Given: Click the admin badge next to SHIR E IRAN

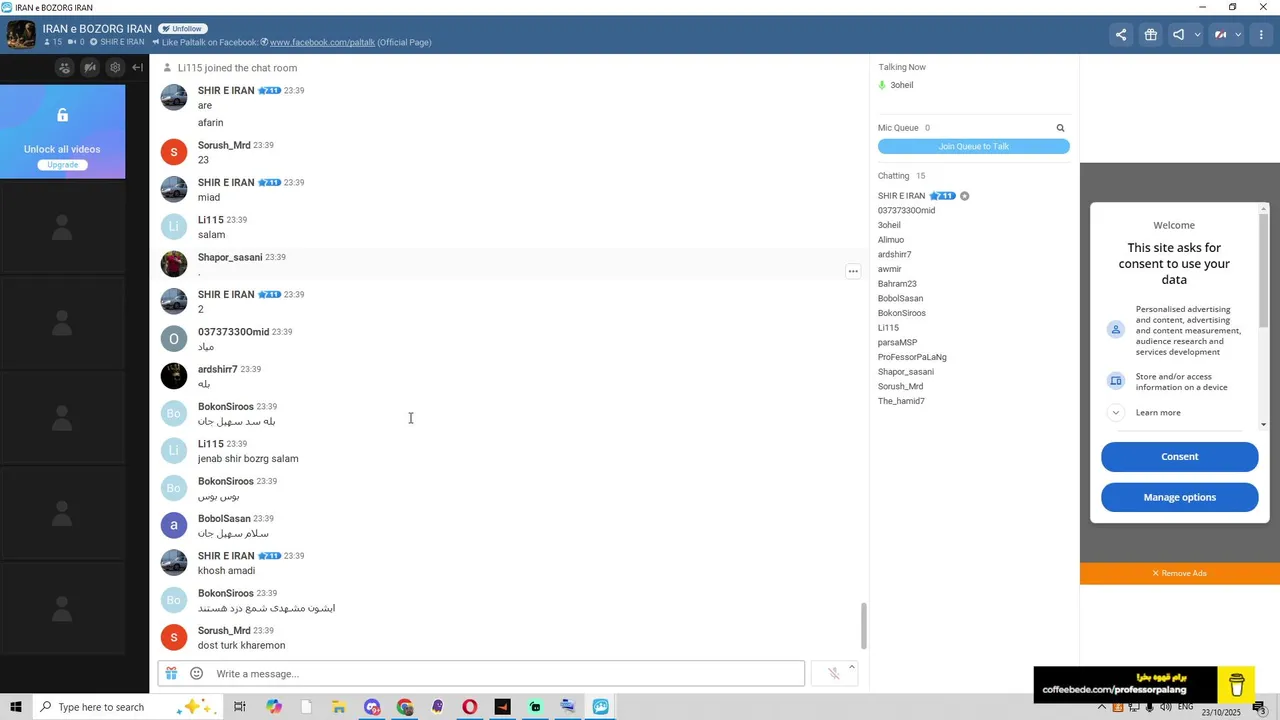Looking at the screenshot, I should (965, 196).
